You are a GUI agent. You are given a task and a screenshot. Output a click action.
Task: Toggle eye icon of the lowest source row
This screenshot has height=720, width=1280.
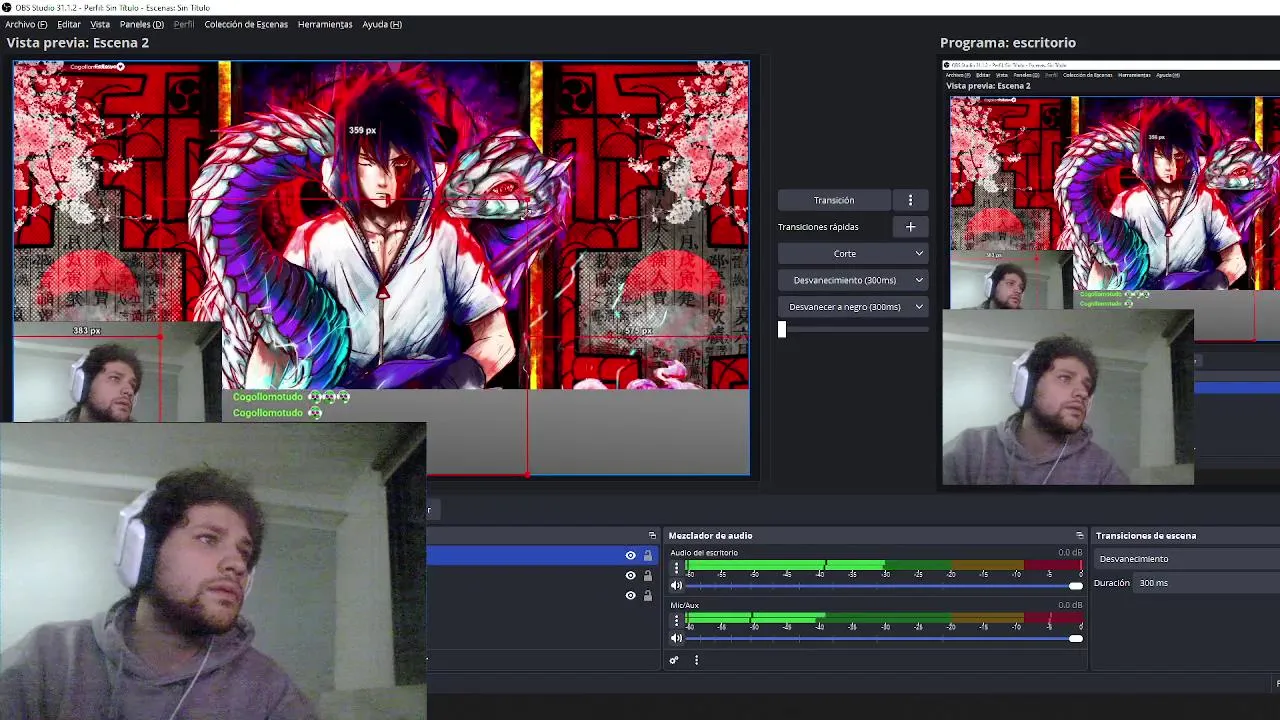click(630, 595)
